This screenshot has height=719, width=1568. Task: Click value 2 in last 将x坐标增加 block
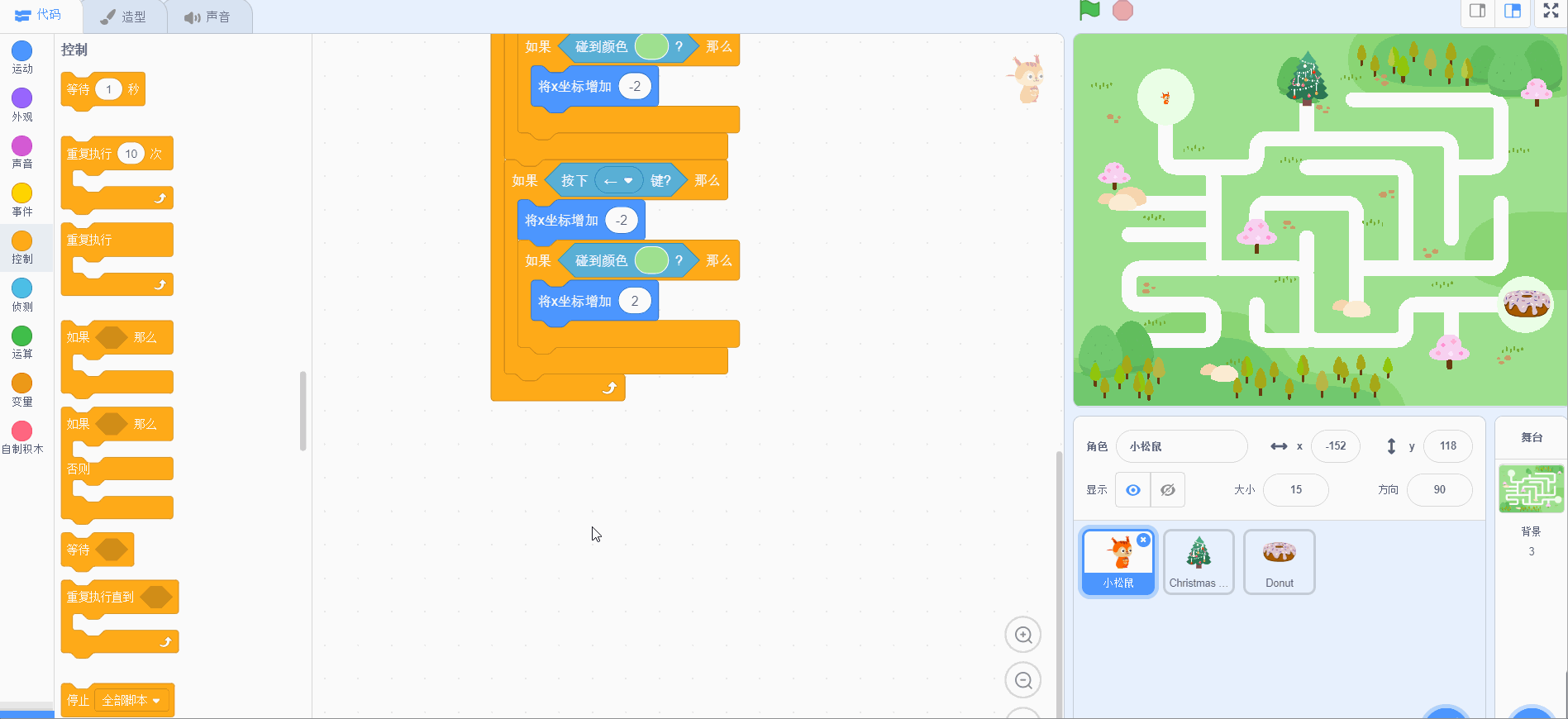coord(635,301)
